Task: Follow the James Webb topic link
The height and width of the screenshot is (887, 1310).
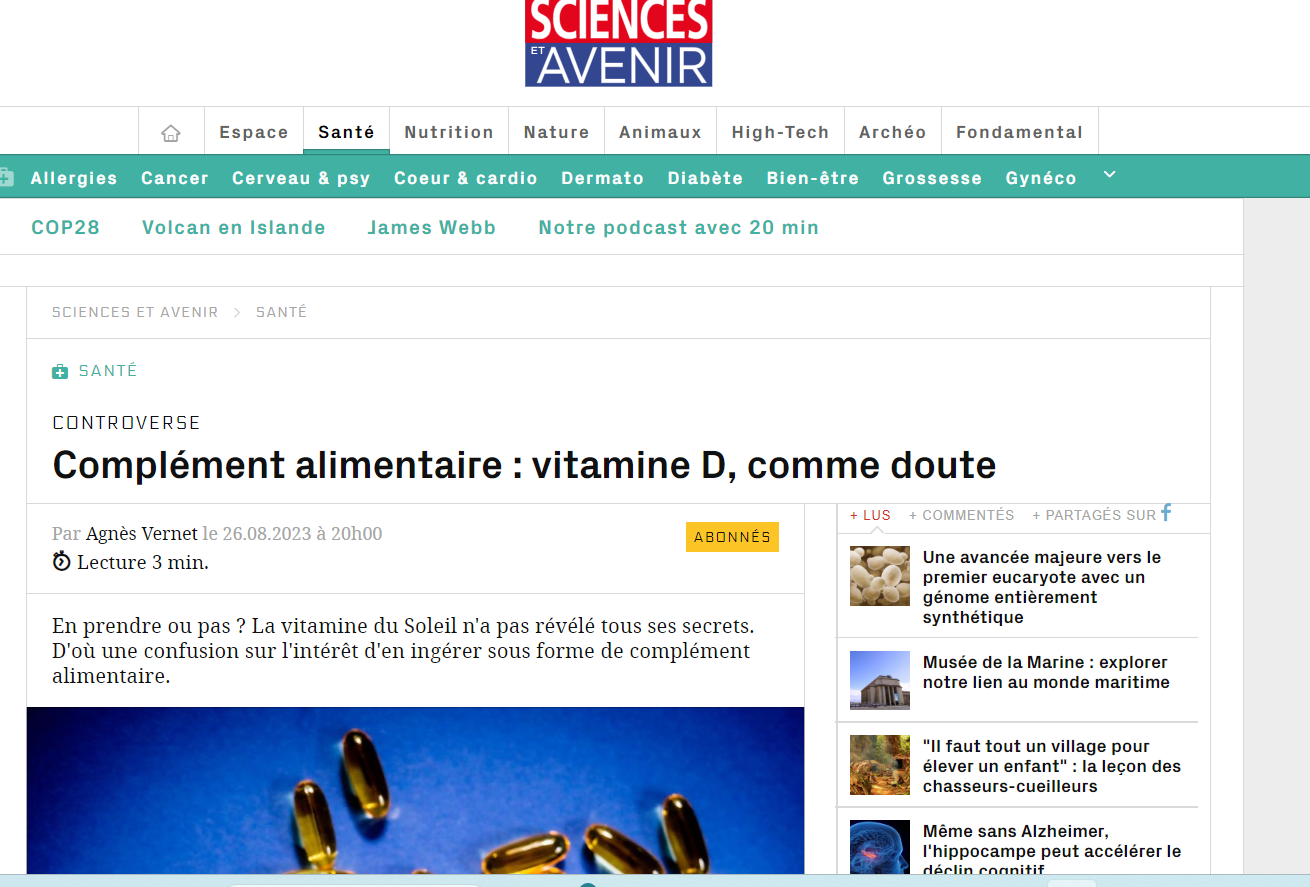Action: [x=431, y=227]
